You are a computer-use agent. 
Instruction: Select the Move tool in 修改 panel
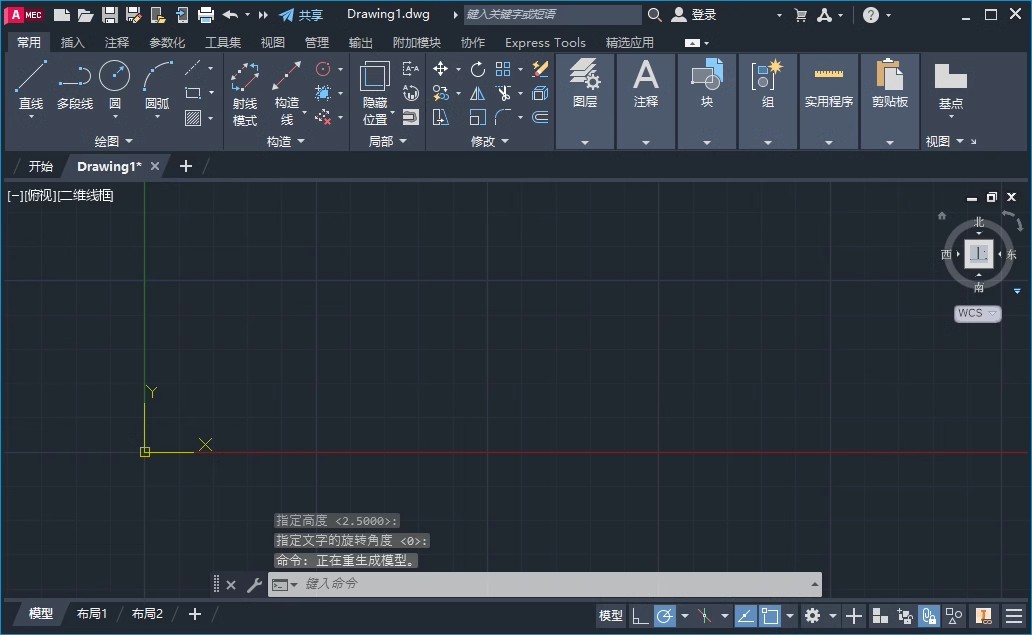(440, 68)
